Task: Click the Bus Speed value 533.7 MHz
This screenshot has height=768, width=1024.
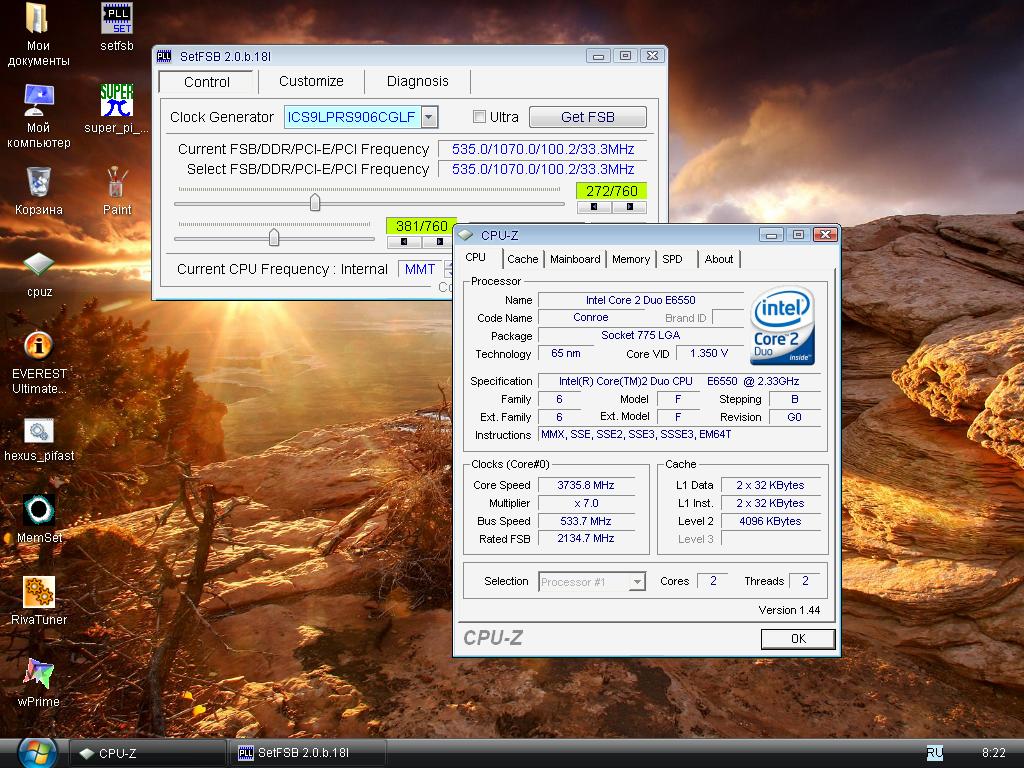Action: coord(585,521)
